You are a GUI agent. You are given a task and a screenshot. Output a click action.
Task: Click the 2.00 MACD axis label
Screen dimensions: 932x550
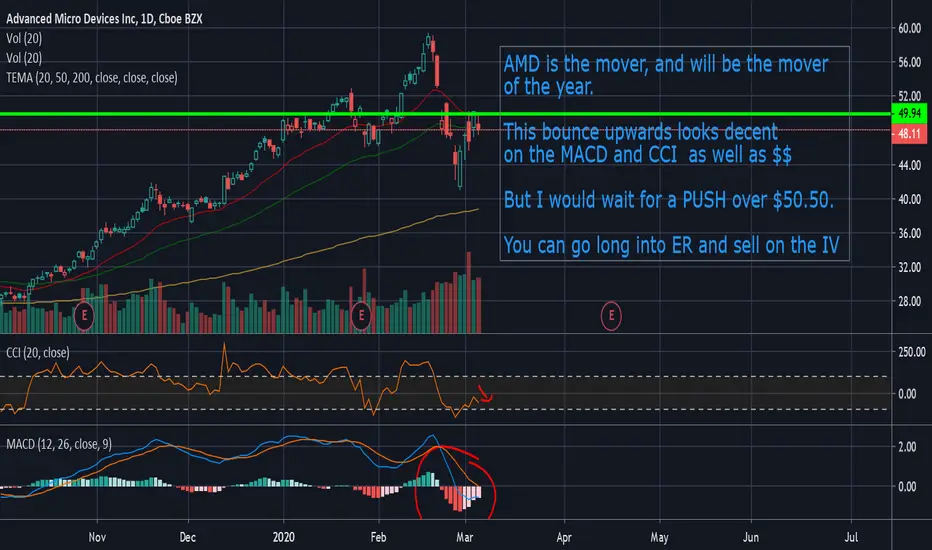(907, 447)
